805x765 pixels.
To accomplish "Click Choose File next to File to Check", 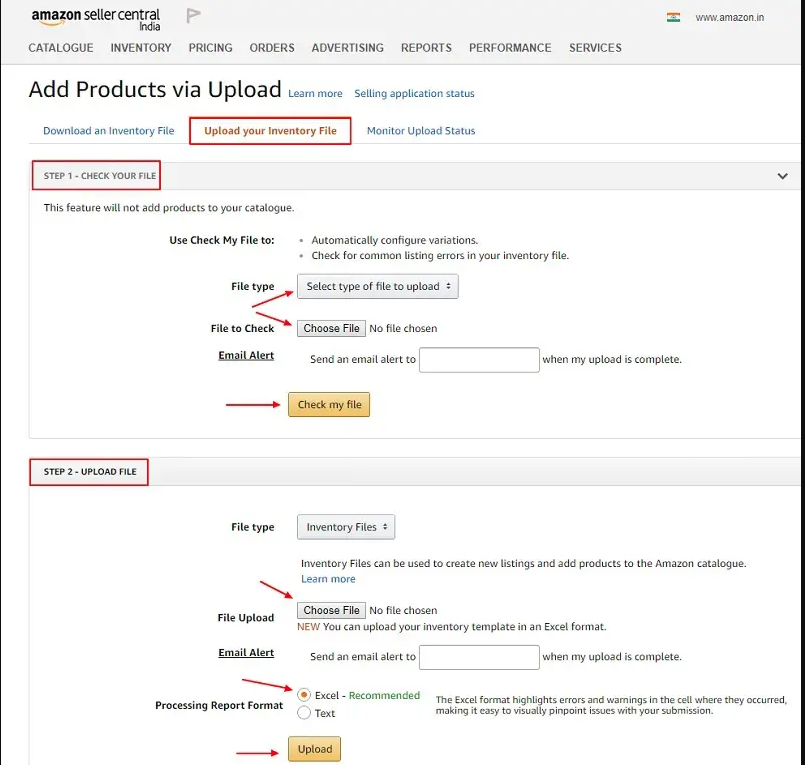I will click(332, 329).
